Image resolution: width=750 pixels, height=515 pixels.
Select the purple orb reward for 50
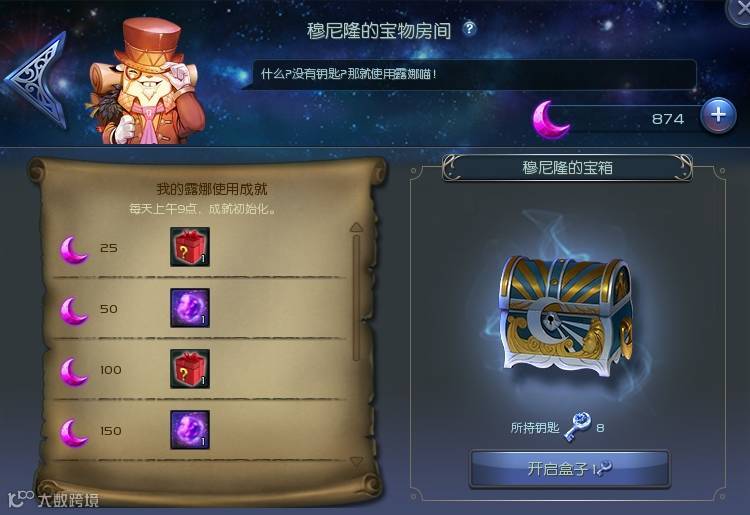(190, 308)
